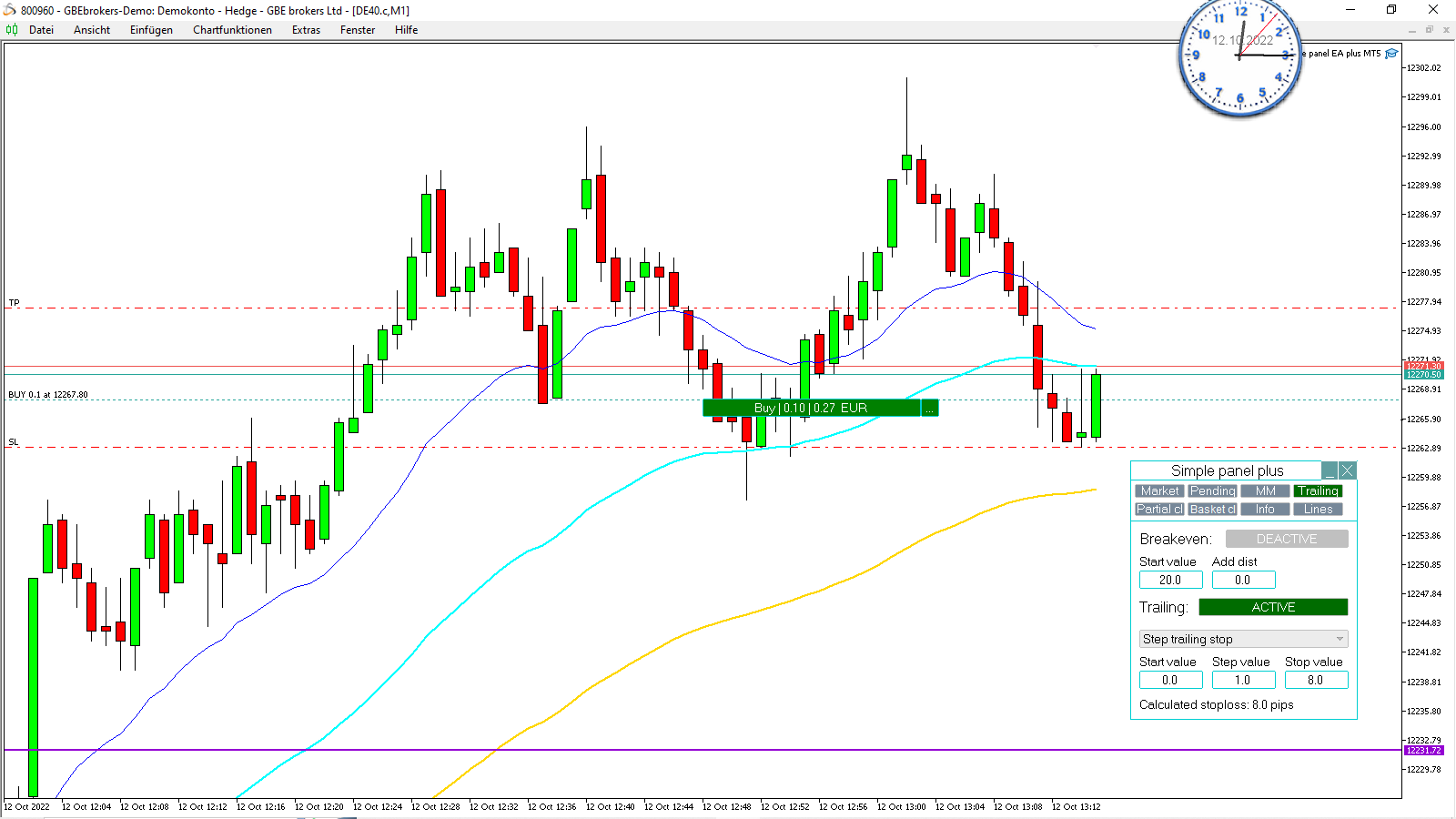The width and height of the screenshot is (1456, 819).
Task: Switch to the Lines tab in panel
Action: [x=1318, y=509]
